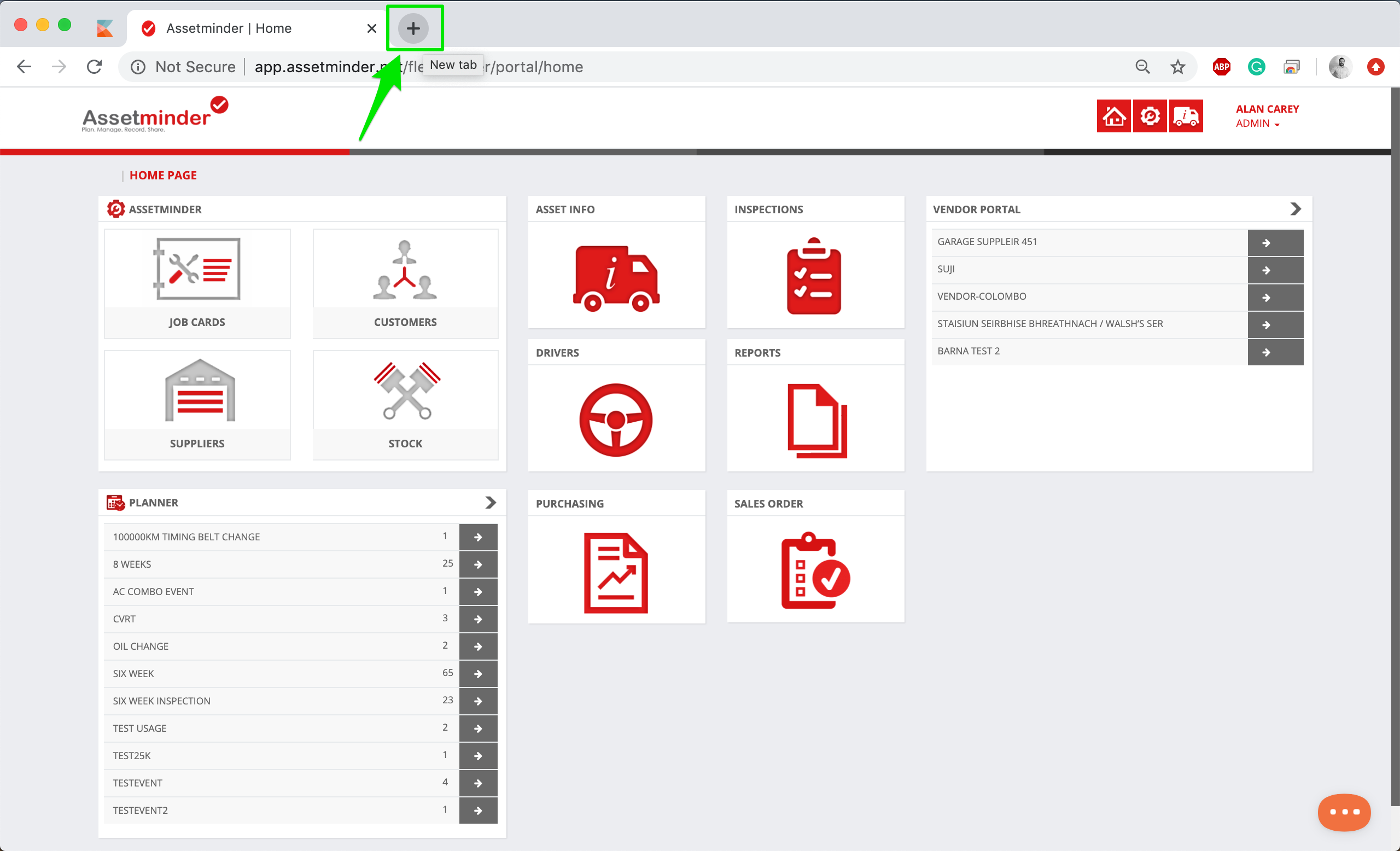Open Reports document icon

[817, 421]
